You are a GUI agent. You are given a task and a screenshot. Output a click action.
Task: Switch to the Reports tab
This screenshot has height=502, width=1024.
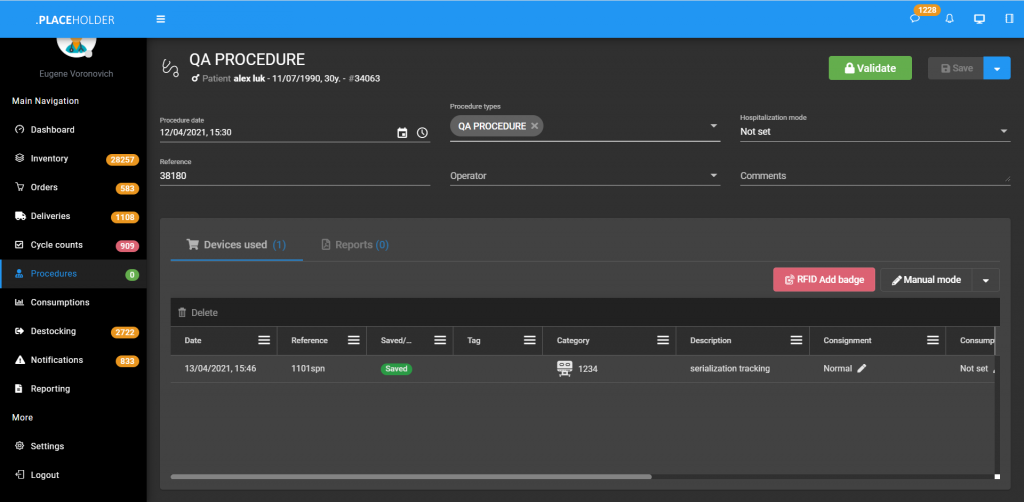(354, 245)
